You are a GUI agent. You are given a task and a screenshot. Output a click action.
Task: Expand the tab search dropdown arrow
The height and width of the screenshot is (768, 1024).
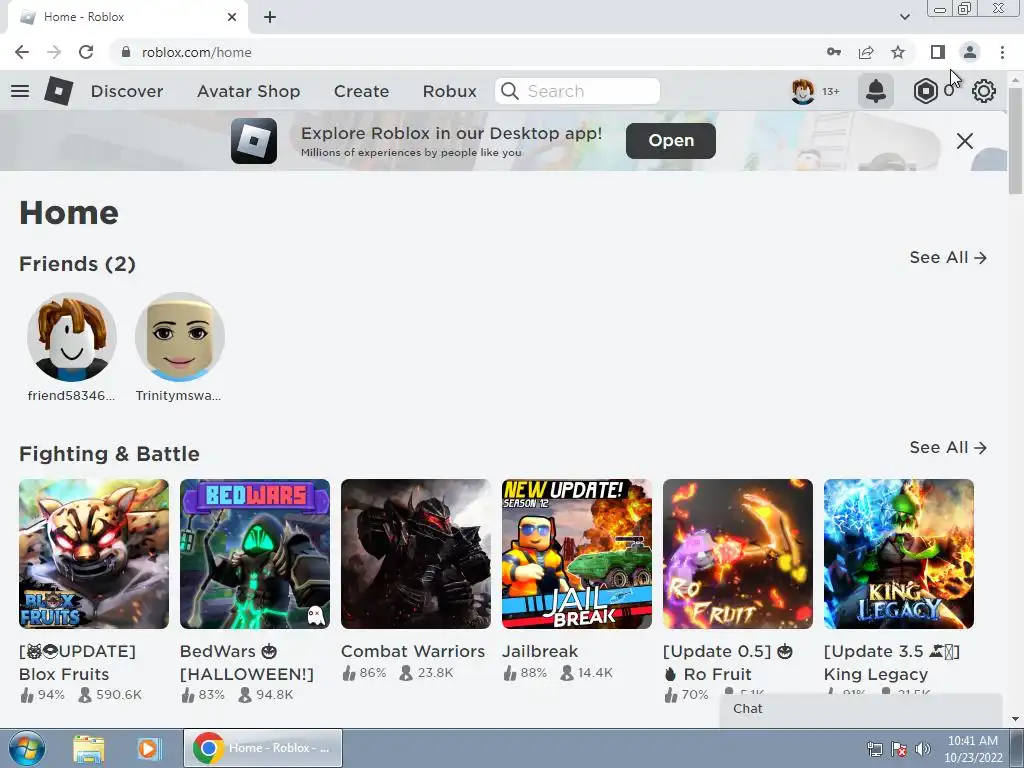904,17
